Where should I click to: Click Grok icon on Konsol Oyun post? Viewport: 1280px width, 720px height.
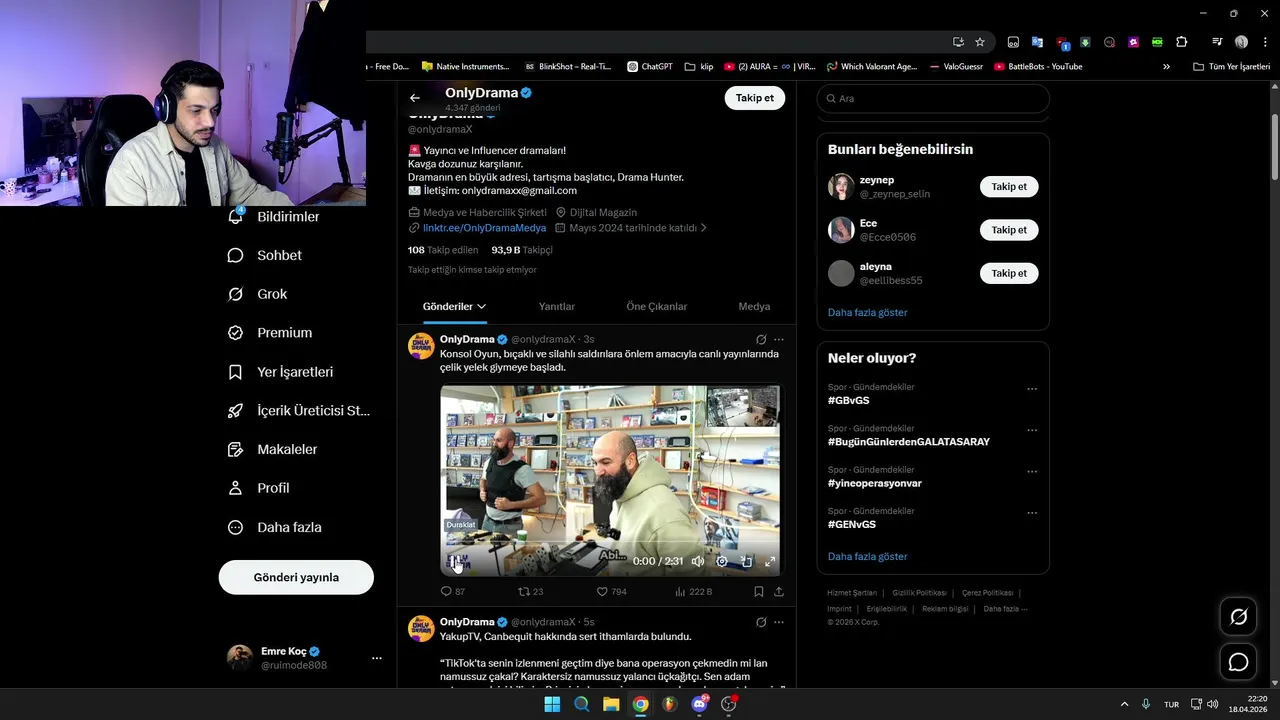(761, 340)
